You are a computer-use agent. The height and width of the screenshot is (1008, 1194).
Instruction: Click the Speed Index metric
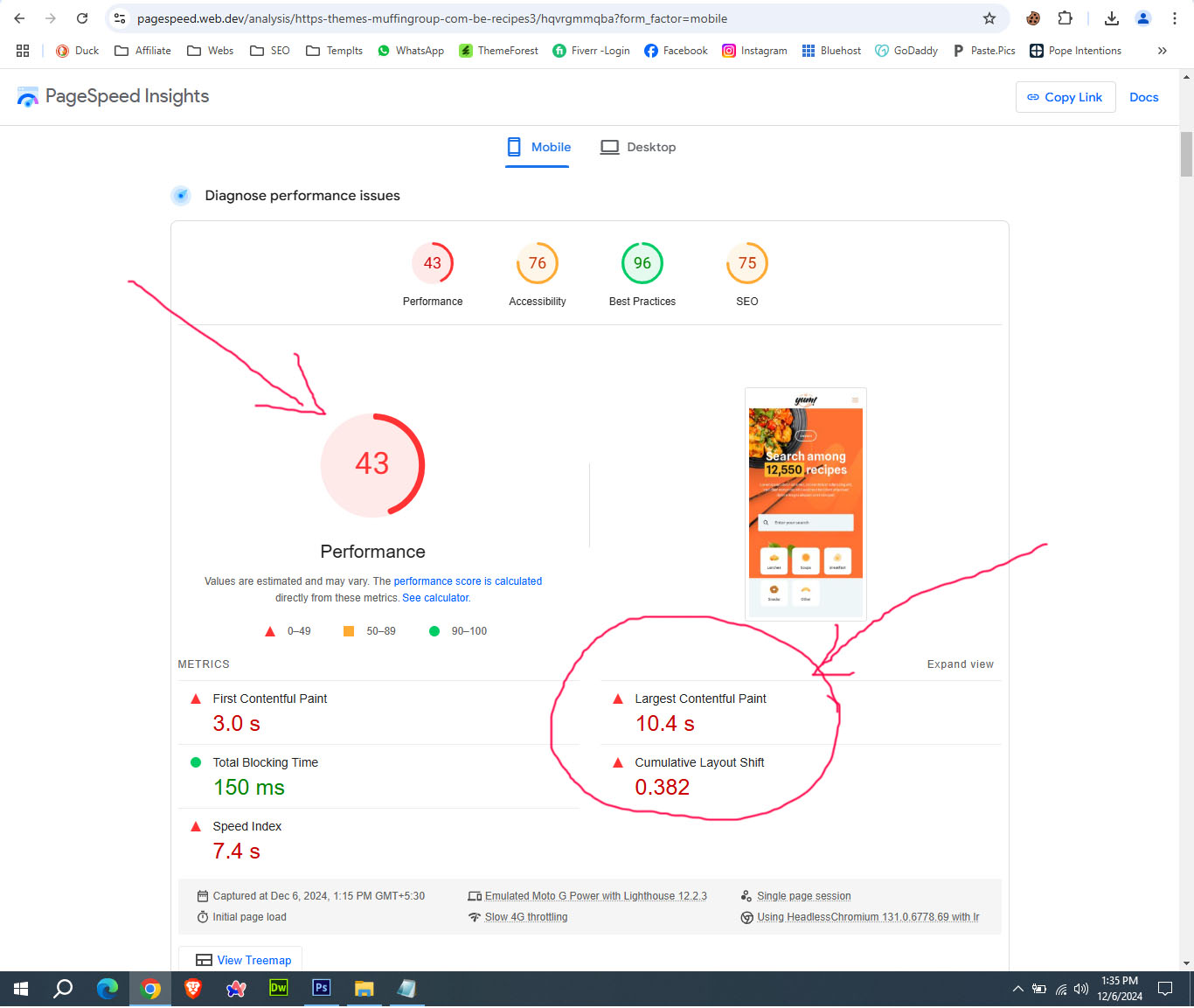378,840
